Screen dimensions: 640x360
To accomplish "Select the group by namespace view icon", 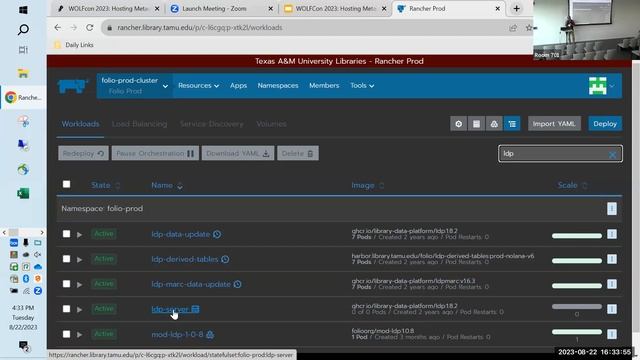I will point(512,124).
